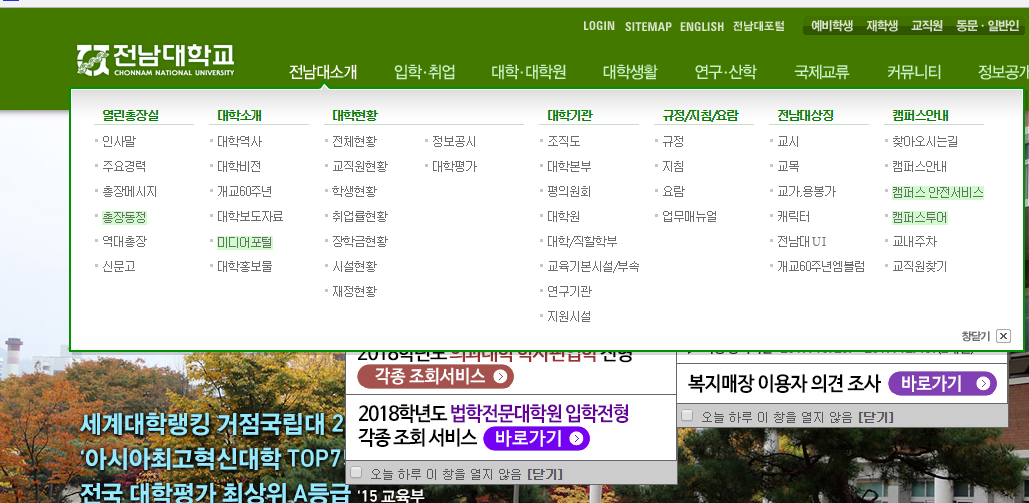Expand the 연구·산학 main menu
This screenshot has width=1029, height=503.
tap(725, 72)
